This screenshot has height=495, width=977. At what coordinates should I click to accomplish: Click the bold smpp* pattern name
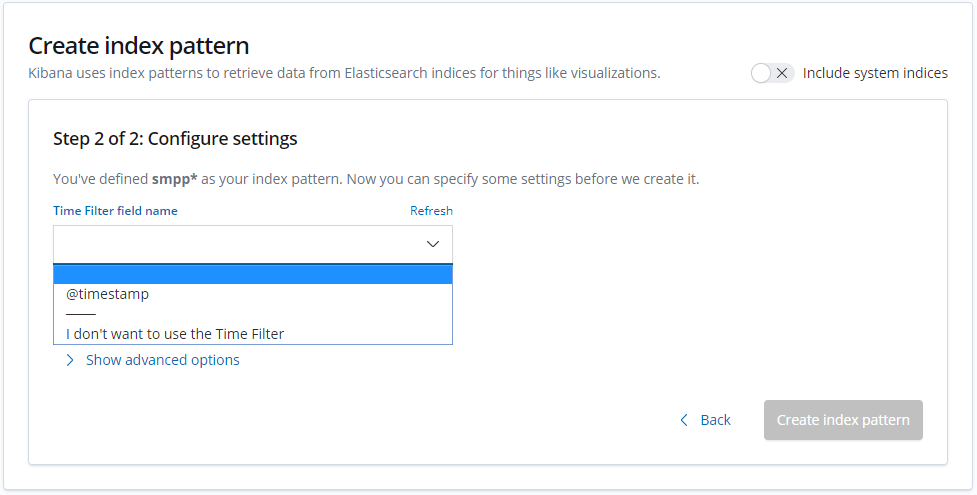tap(175, 179)
